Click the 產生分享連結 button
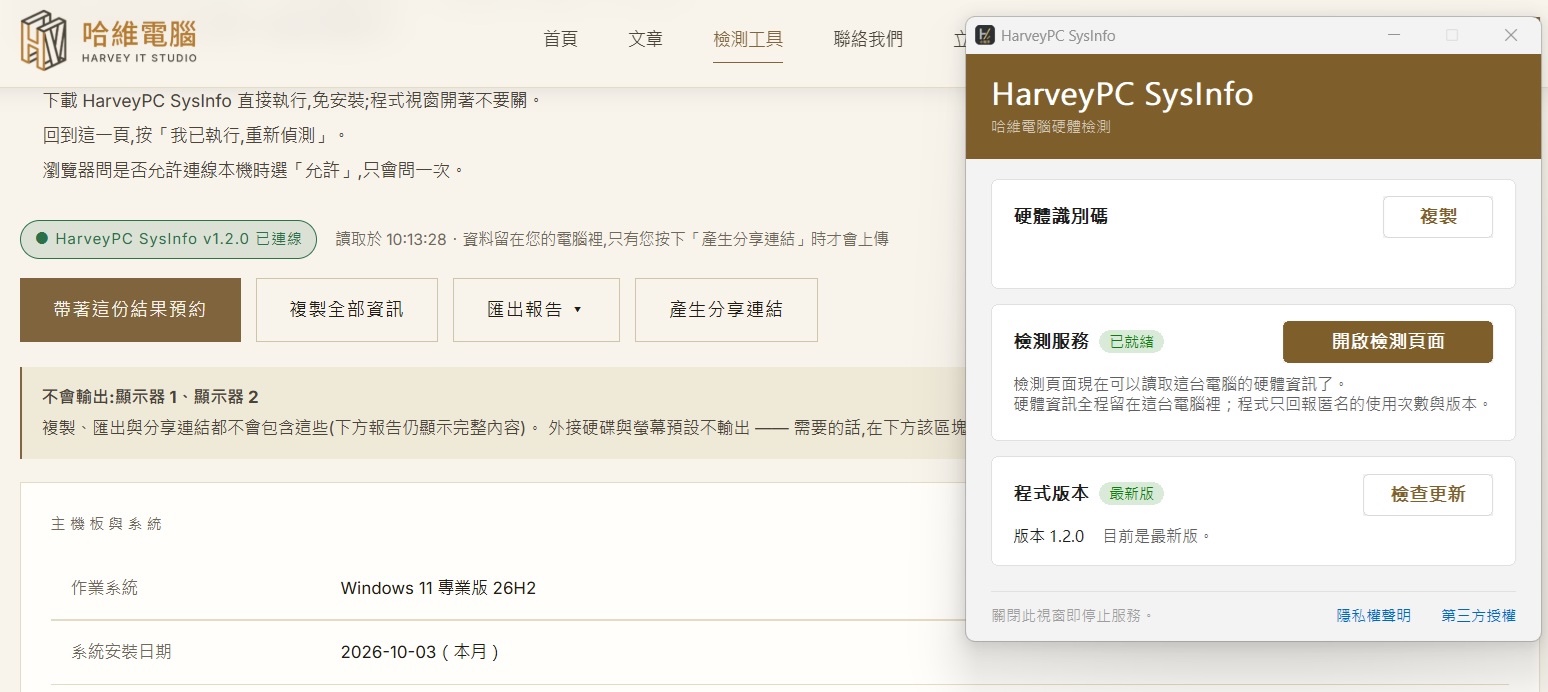The width and height of the screenshot is (1548, 692). point(726,310)
